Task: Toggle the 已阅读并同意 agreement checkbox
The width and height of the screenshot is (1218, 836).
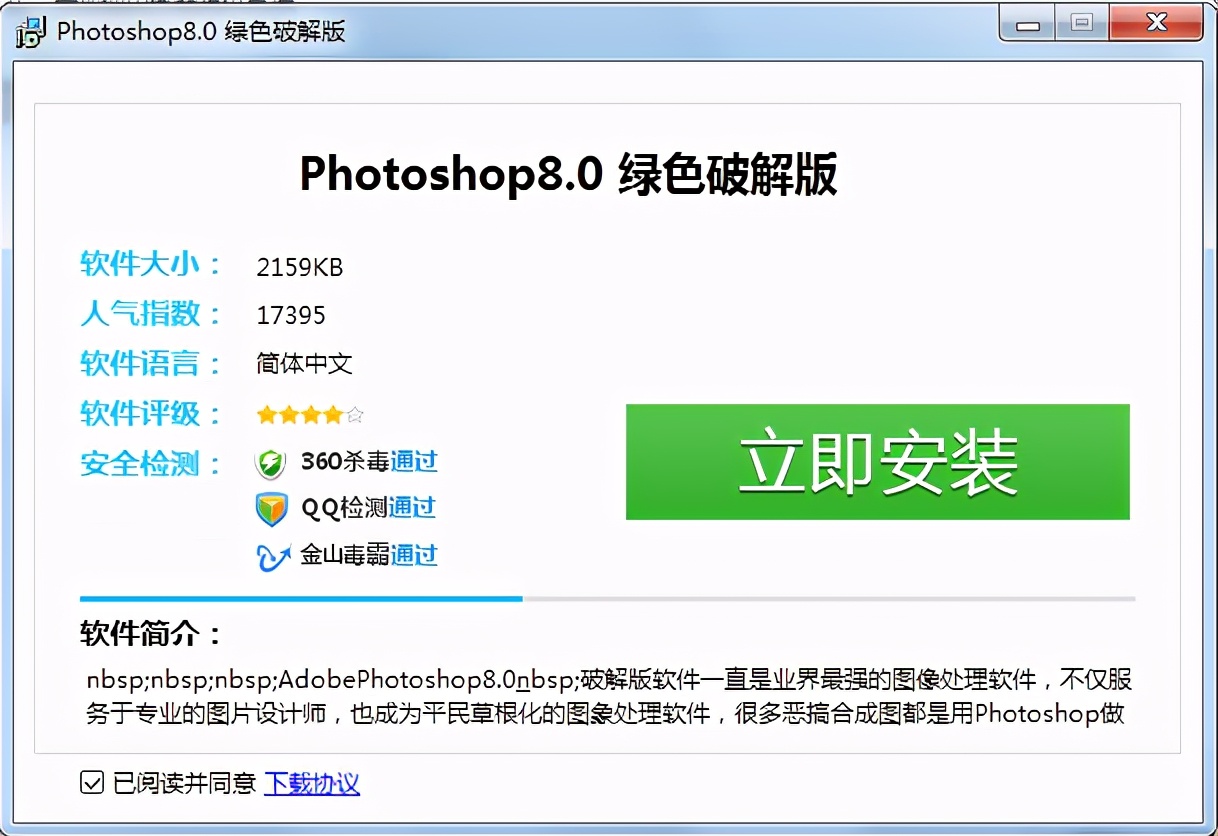Action: 92,783
